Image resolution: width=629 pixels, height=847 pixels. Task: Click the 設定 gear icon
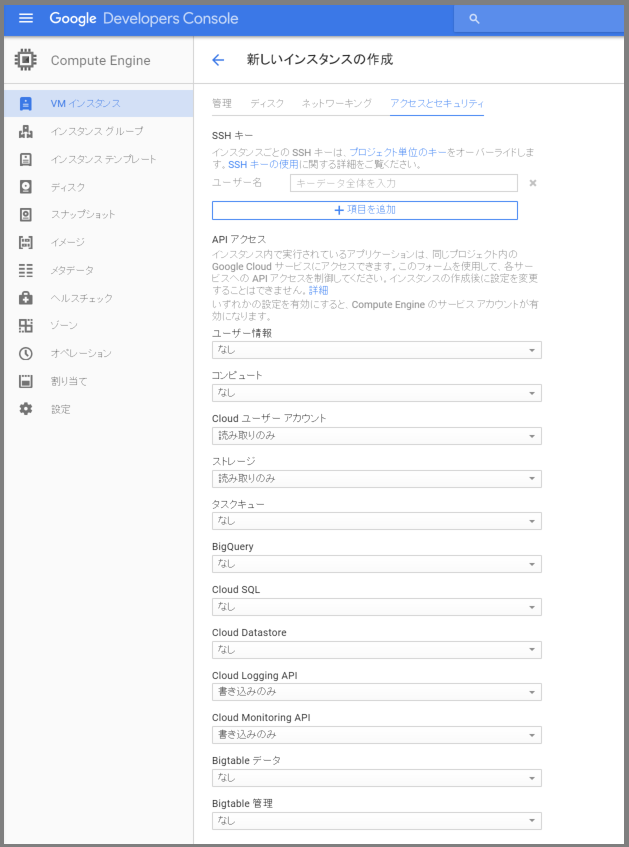[x=25, y=409]
